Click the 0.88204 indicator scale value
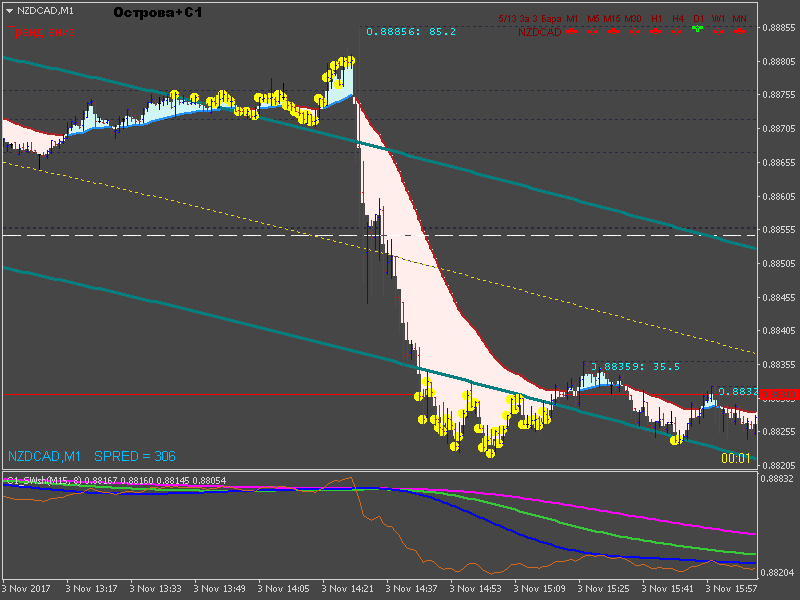This screenshot has height=600, width=800. [777, 572]
